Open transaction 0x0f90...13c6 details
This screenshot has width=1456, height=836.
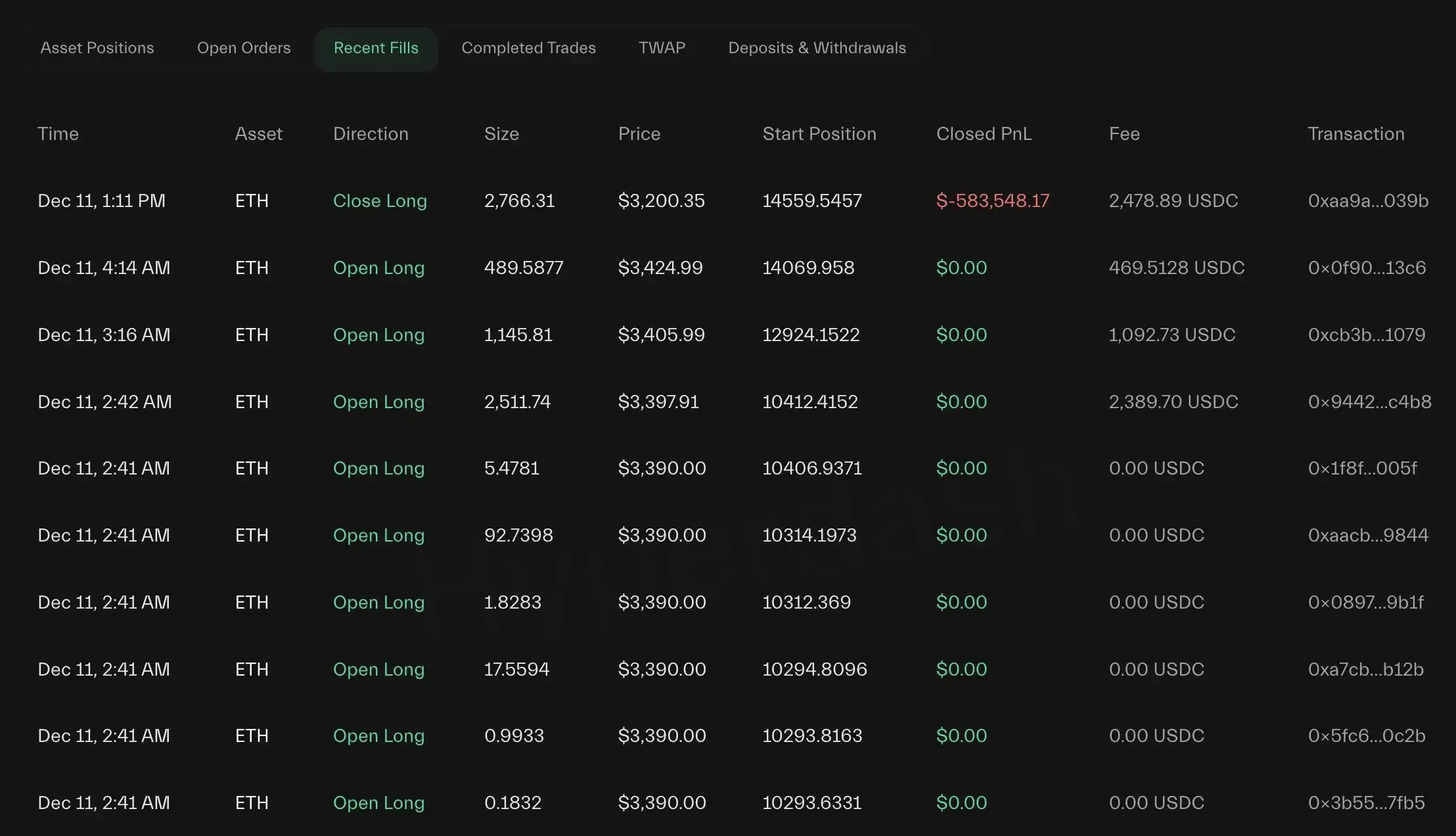click(x=1366, y=267)
